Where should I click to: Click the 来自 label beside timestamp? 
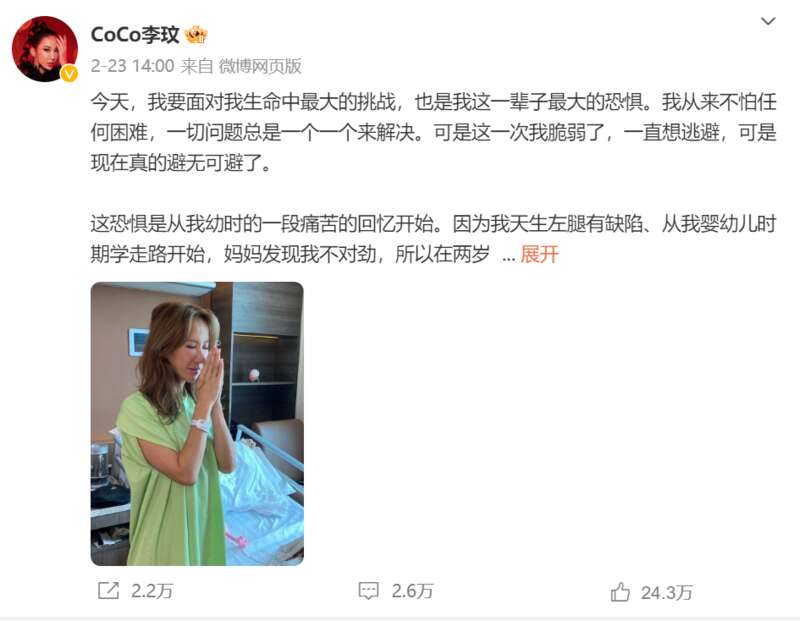coord(197,66)
